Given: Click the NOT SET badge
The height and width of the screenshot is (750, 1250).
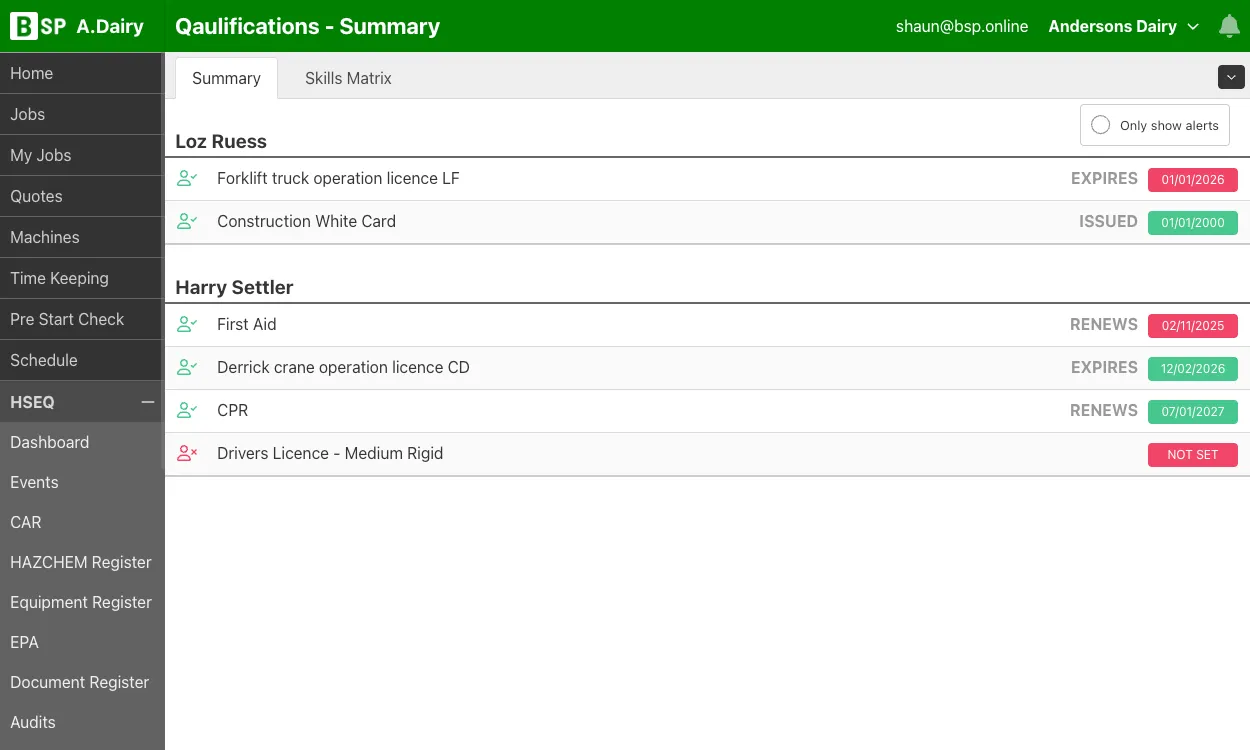Looking at the screenshot, I should pyautogui.click(x=1193, y=455).
